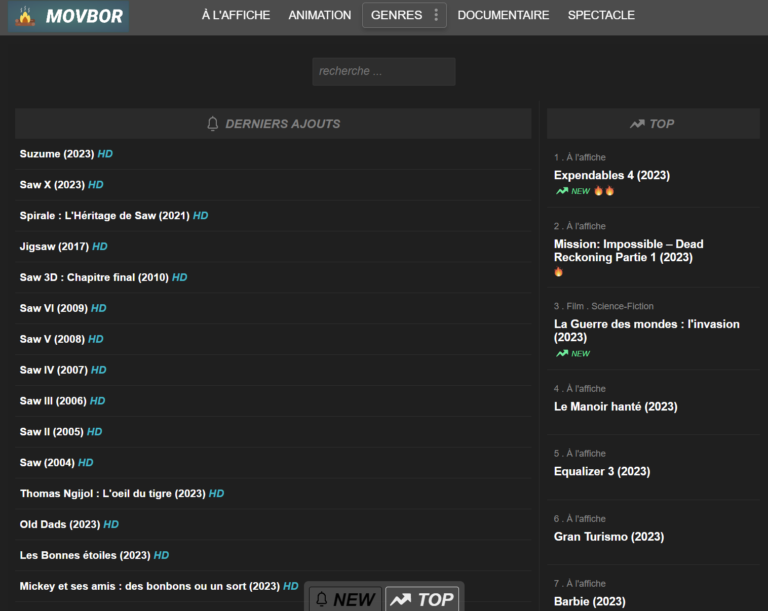Open Saw X (2023) movie link
The image size is (768, 611).
pos(52,185)
